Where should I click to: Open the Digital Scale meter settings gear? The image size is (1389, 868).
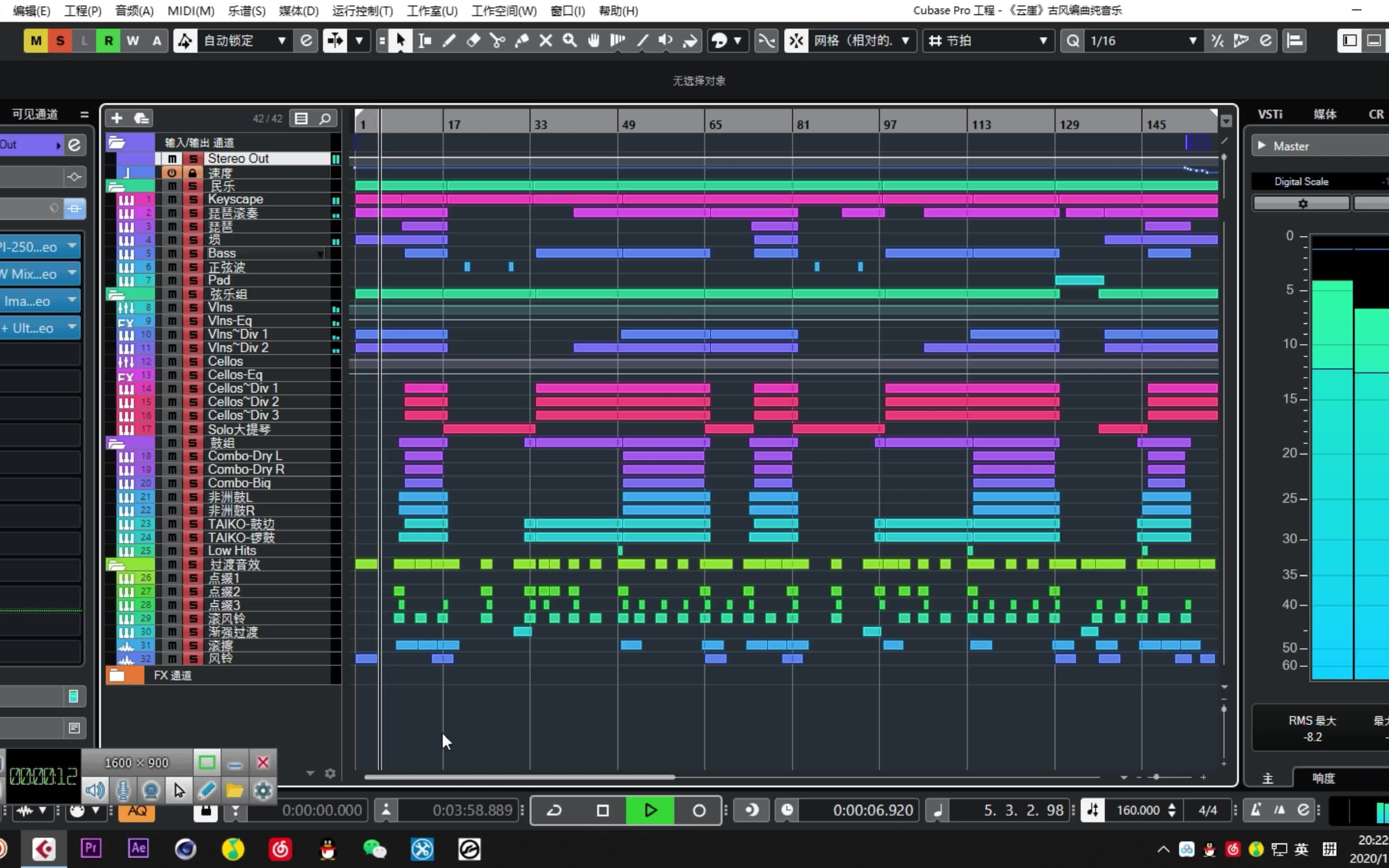pyautogui.click(x=1302, y=203)
